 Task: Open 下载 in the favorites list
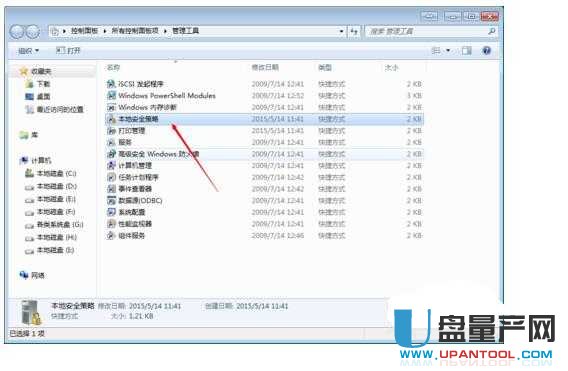coord(43,84)
